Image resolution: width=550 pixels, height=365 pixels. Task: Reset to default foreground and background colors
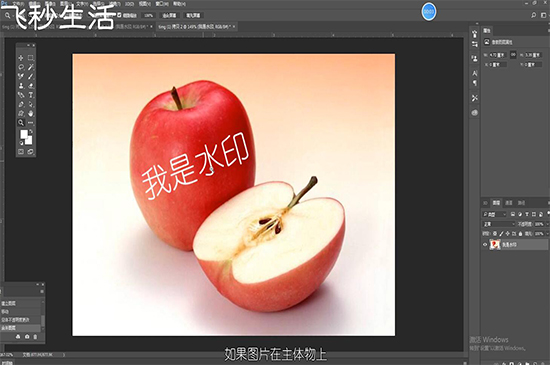21,143
